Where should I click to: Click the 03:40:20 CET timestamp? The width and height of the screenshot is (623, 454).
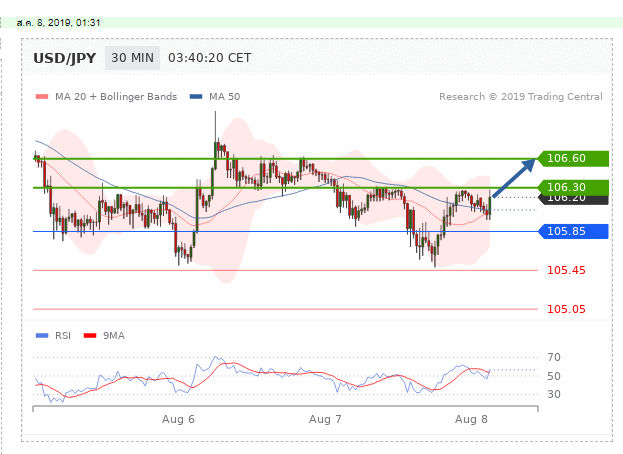209,58
